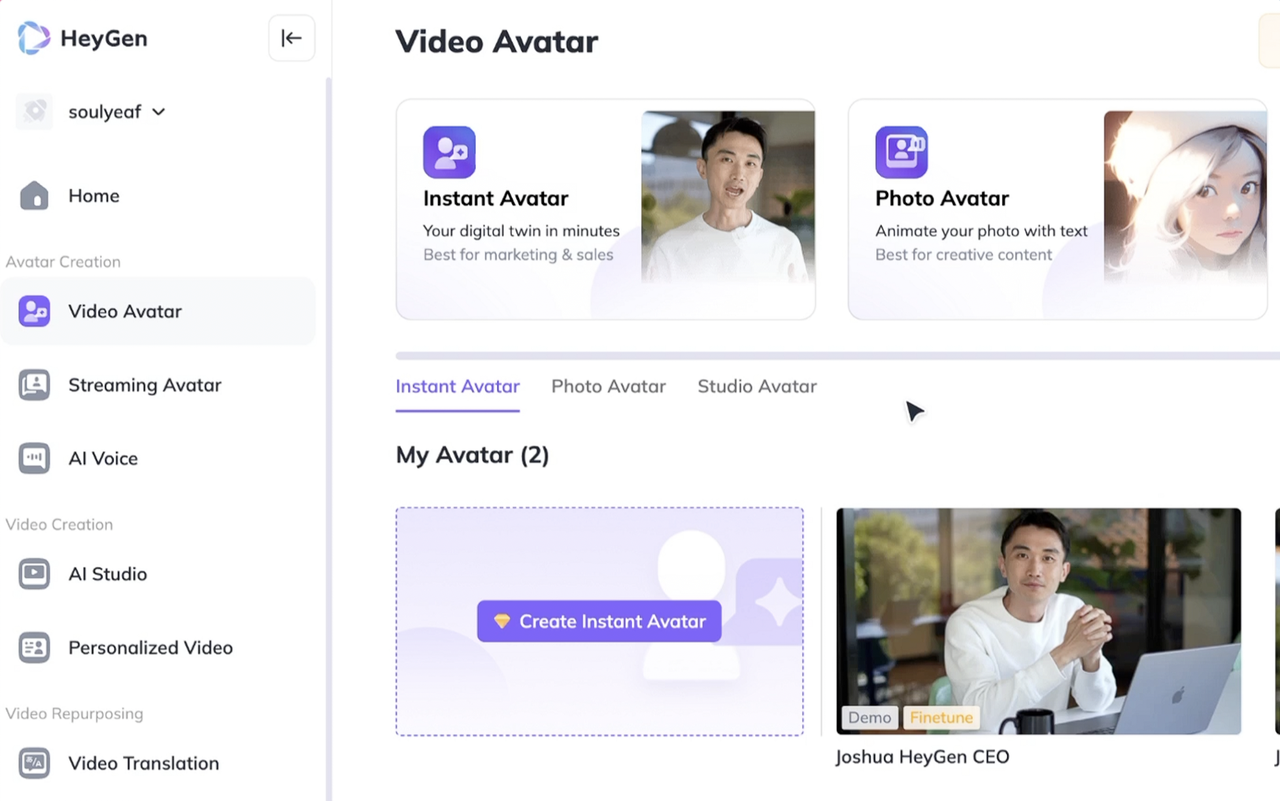Click the AI Studio play icon
Image resolution: width=1280 pixels, height=801 pixels.
(34, 574)
